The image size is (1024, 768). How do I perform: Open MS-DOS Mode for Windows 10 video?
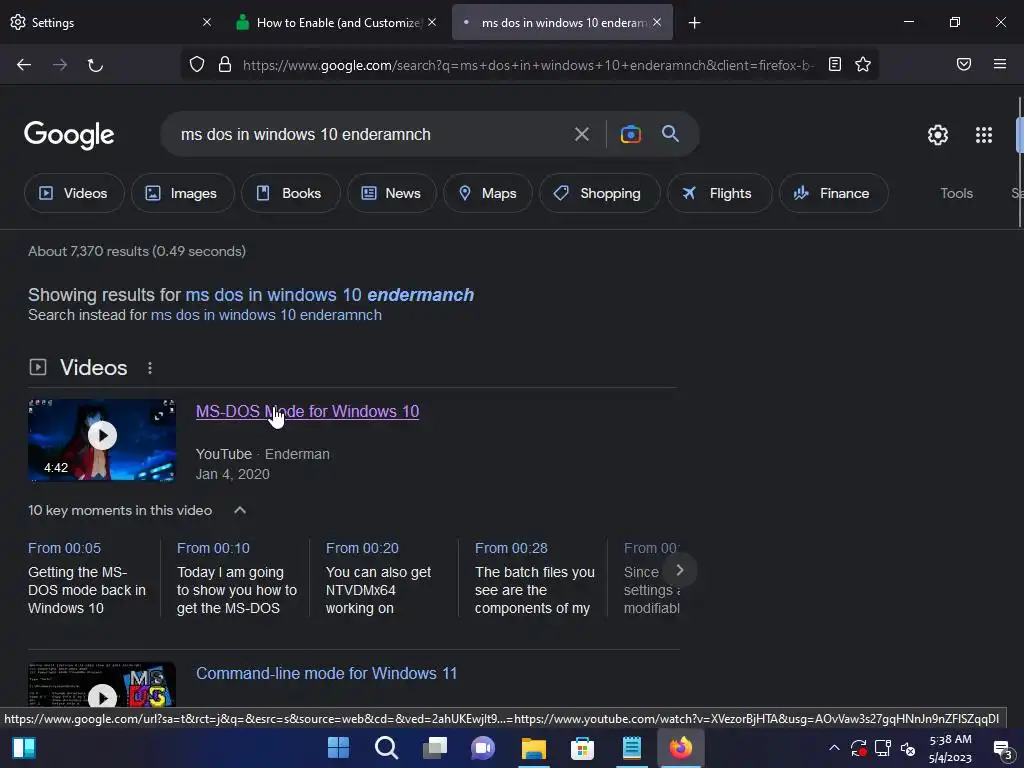[x=307, y=411]
